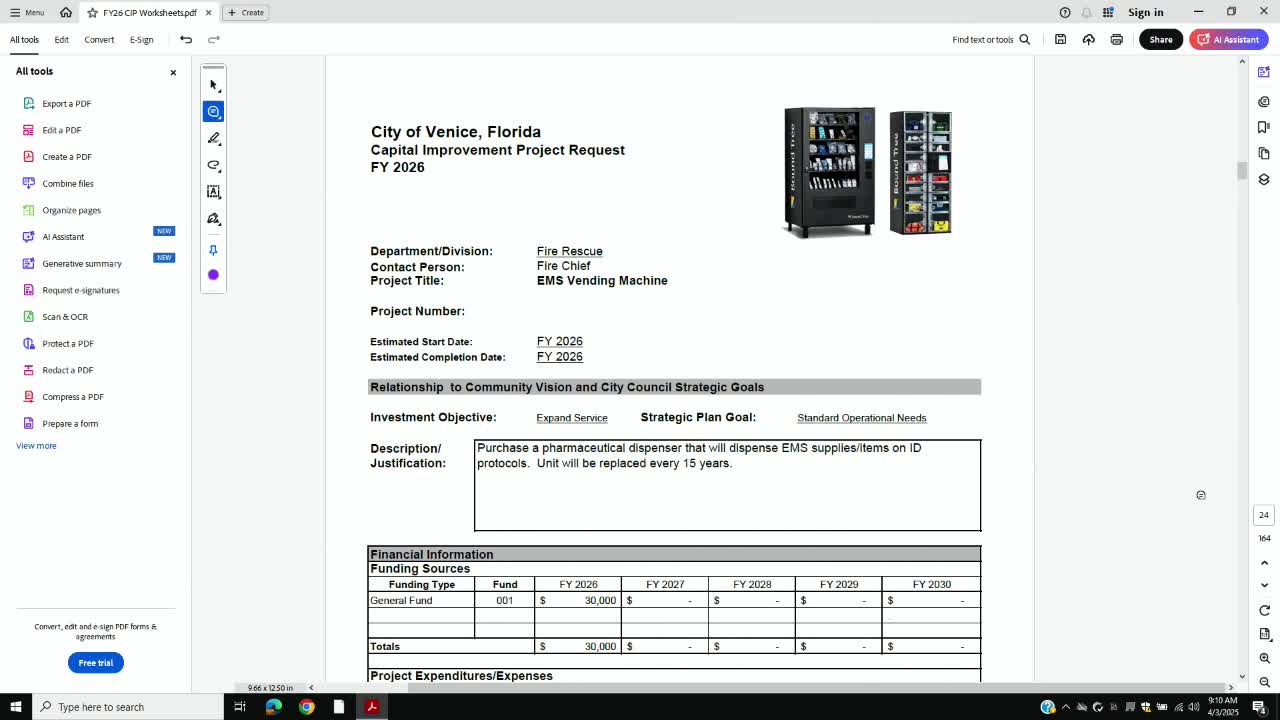The height and width of the screenshot is (720, 1280).
Task: Open the E-Sign tab
Action: 142,40
